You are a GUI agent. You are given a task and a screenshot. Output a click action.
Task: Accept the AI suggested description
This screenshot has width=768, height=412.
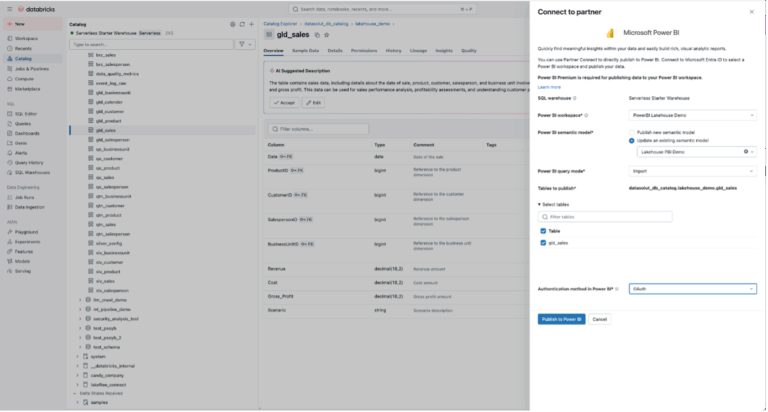(x=284, y=102)
